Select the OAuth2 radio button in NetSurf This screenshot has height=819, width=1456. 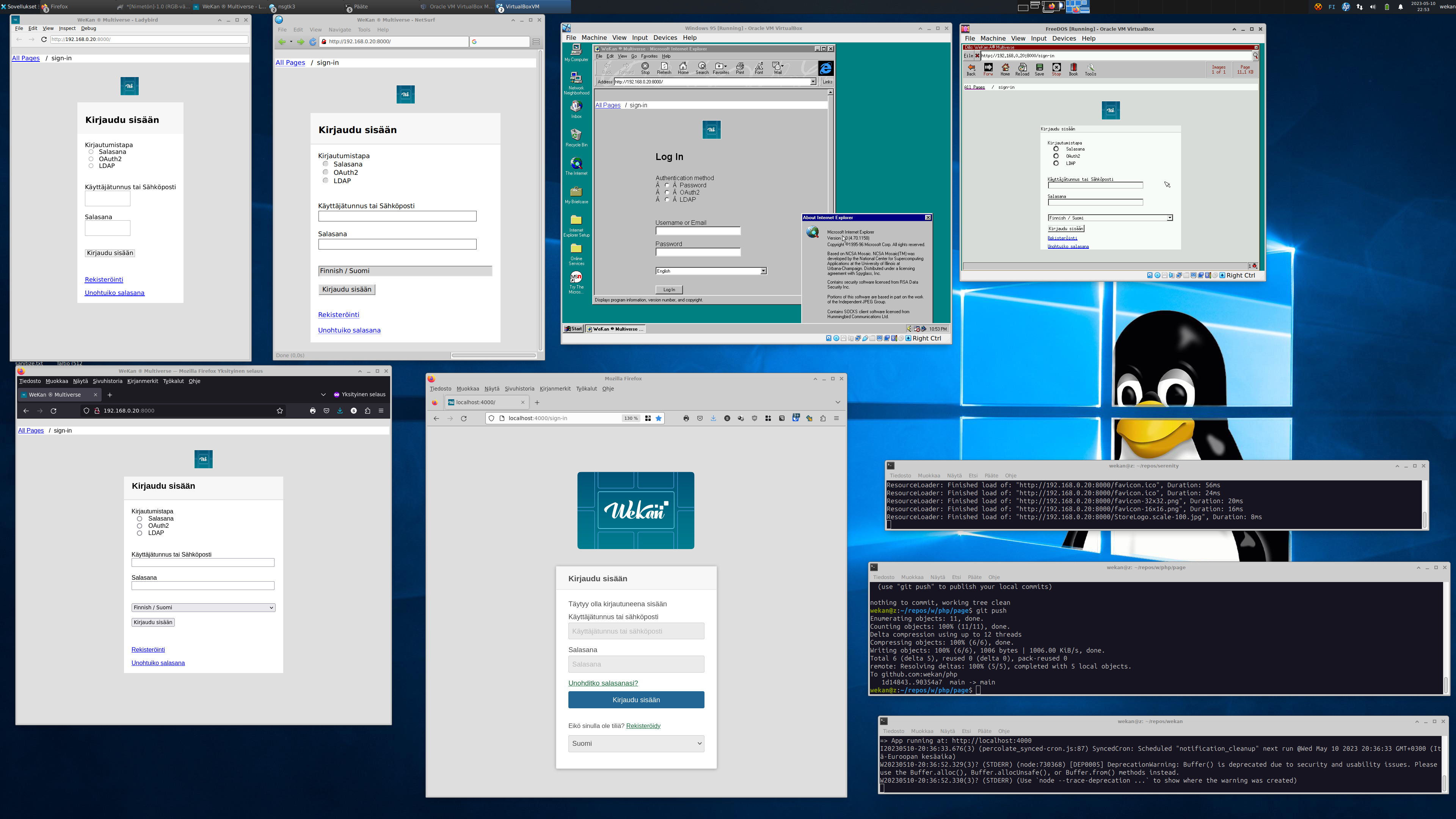(326, 173)
